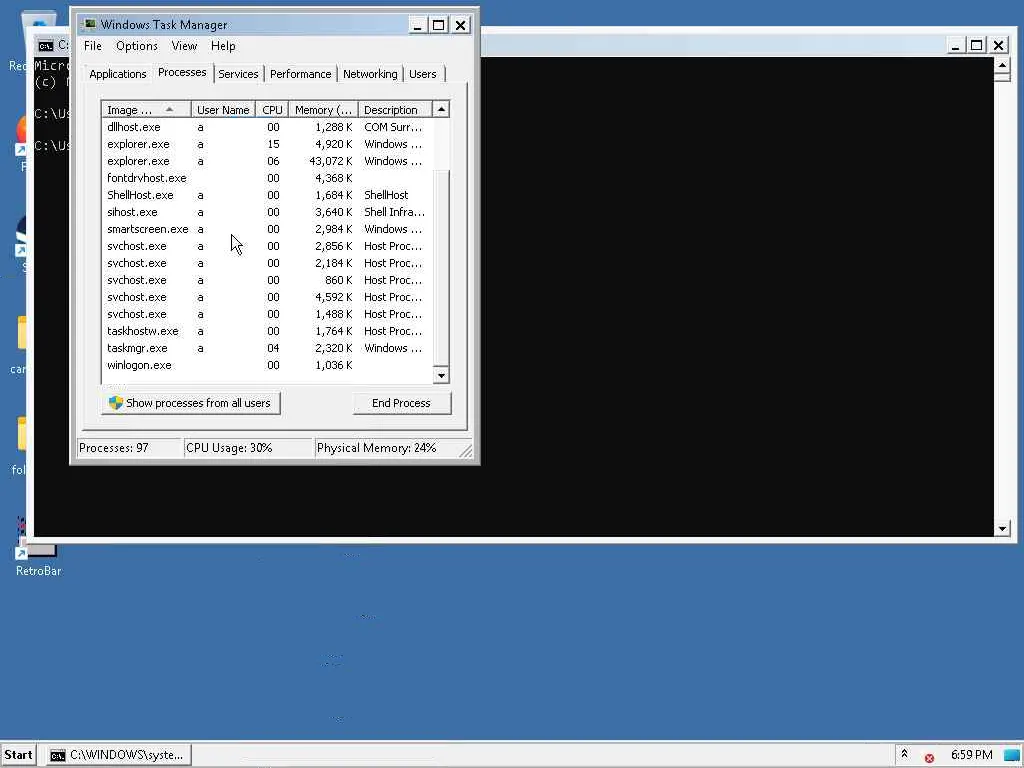The height and width of the screenshot is (768, 1024).
Task: Click the Task Manager title bar icon
Action: click(x=88, y=25)
